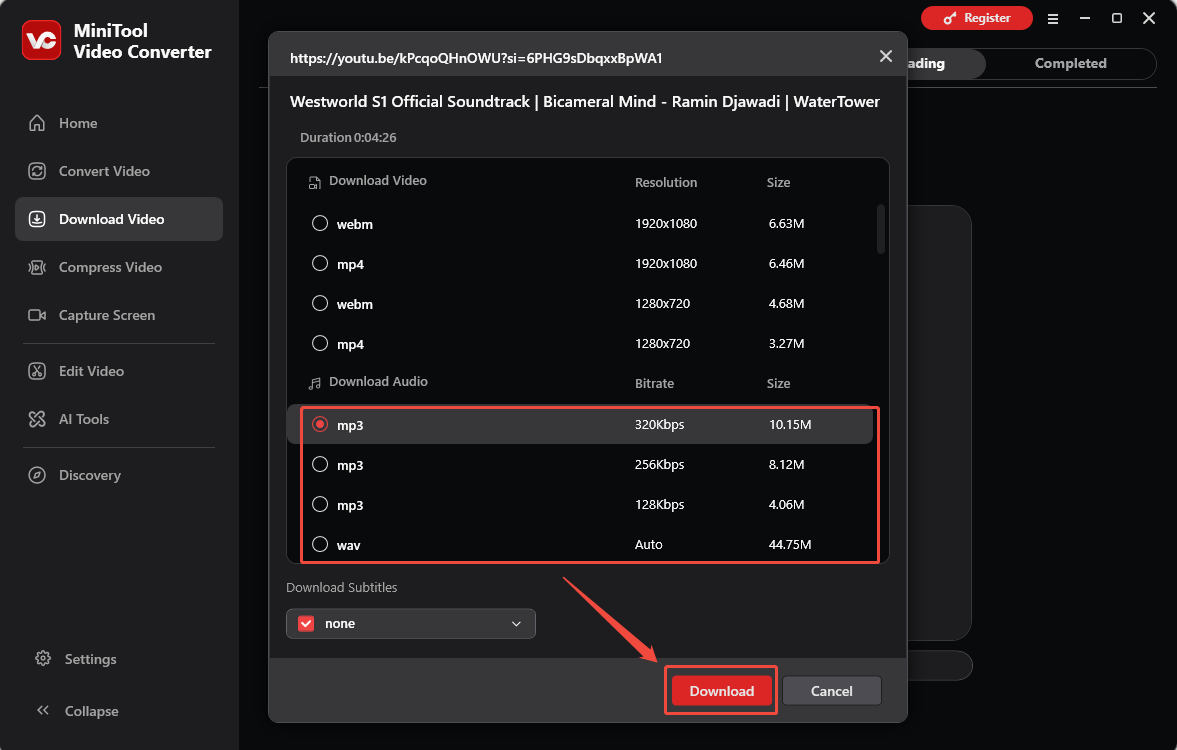Select wav Auto audio option
Screen dimensions: 1177x750
click(320, 544)
